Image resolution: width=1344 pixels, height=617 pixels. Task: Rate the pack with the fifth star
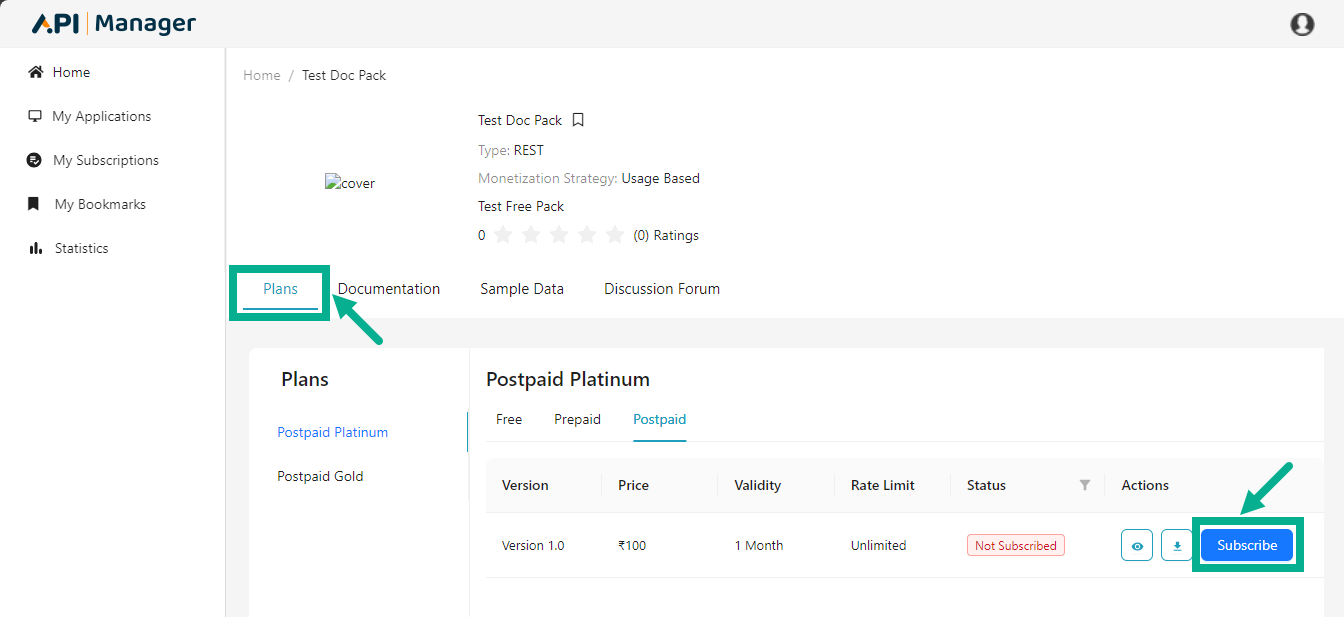[615, 235]
